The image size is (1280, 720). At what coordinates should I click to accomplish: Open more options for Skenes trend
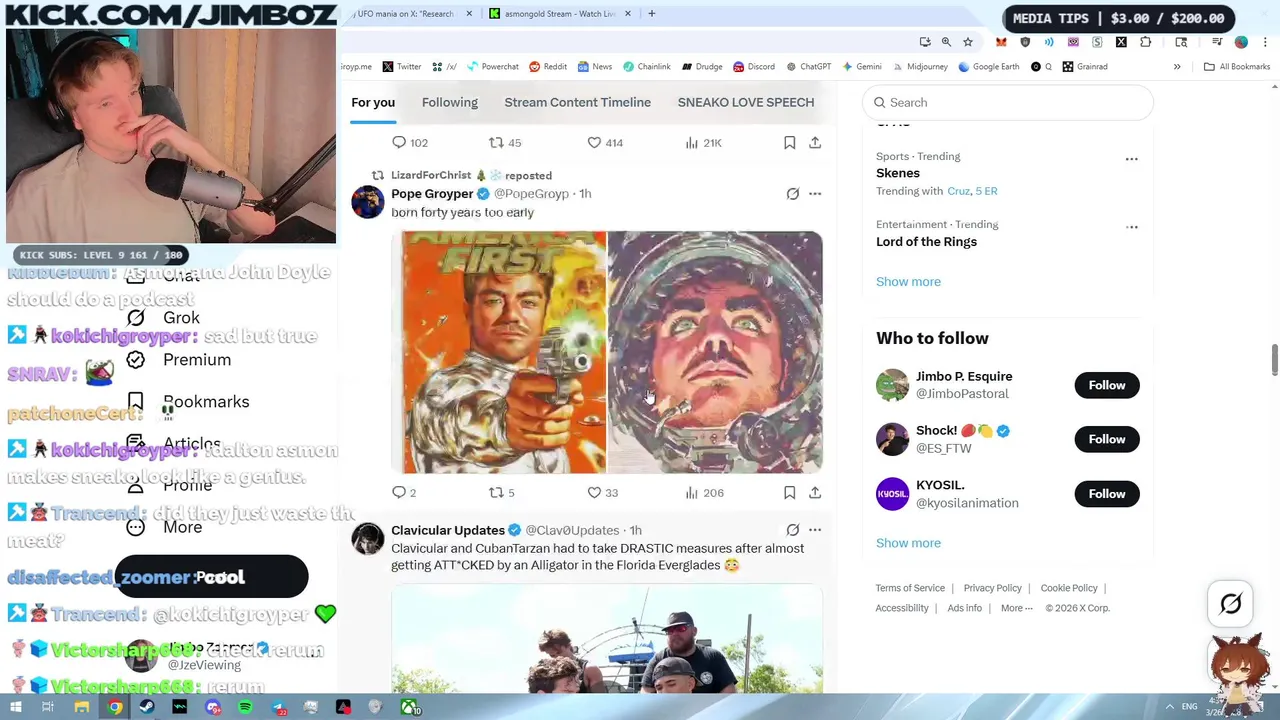pyautogui.click(x=1131, y=159)
